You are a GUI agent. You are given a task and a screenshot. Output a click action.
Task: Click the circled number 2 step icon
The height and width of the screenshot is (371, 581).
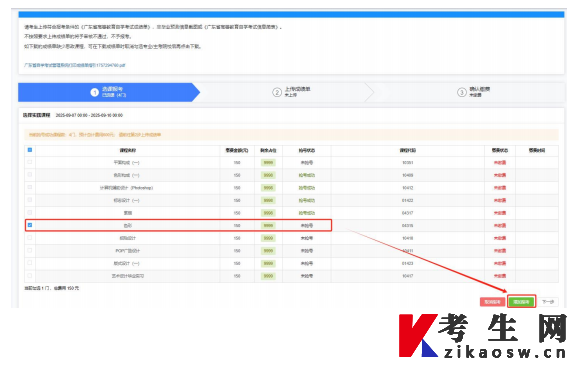(x=277, y=92)
